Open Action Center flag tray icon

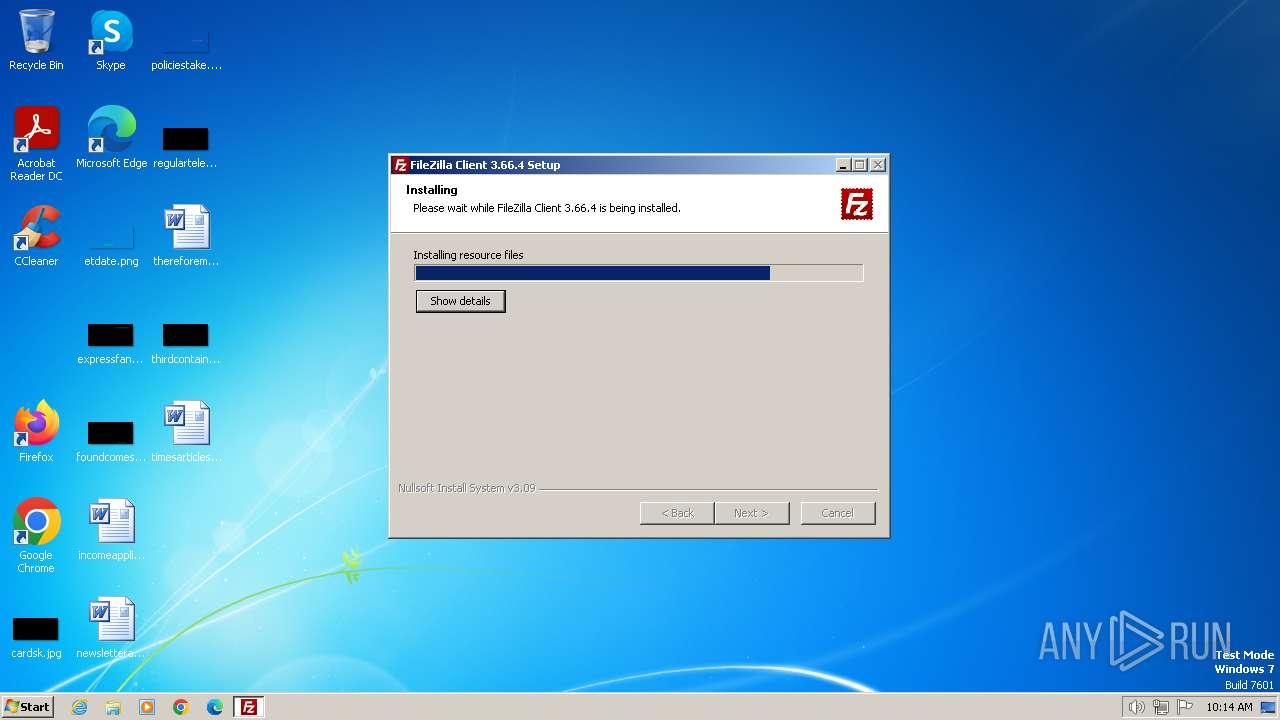click(x=1185, y=707)
